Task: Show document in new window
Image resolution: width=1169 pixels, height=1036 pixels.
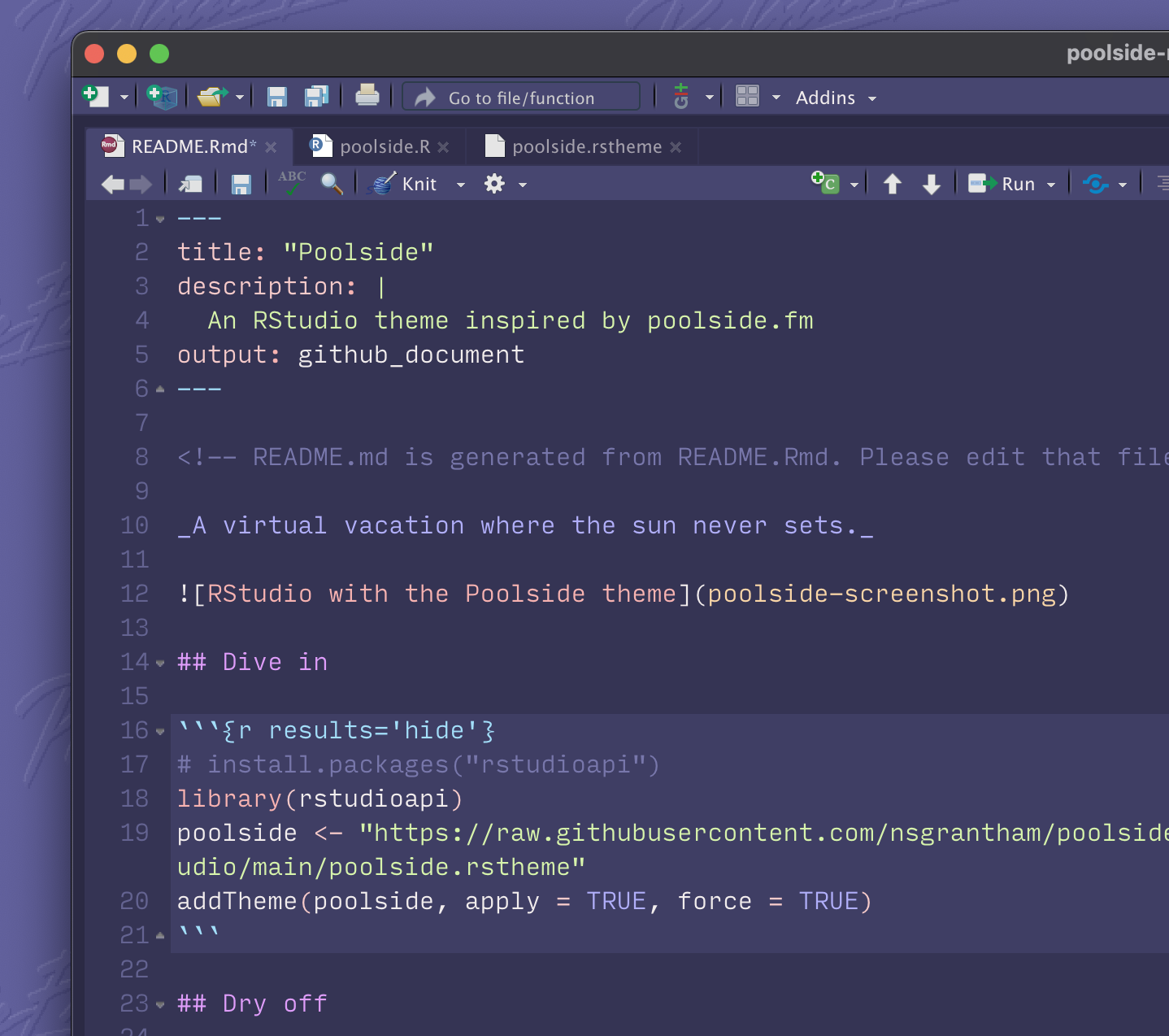Action: point(191,185)
